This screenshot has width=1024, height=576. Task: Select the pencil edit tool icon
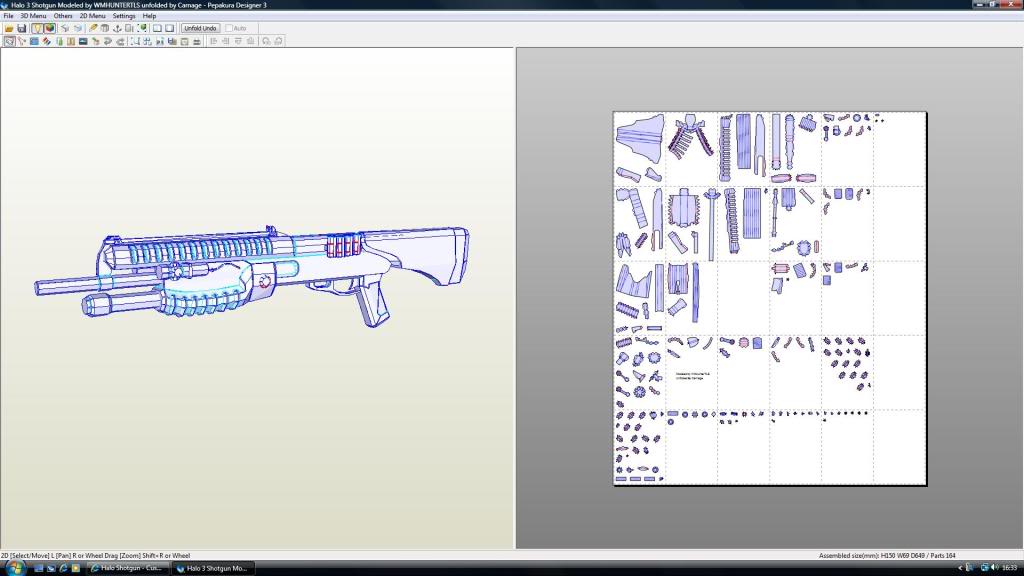tap(93, 28)
